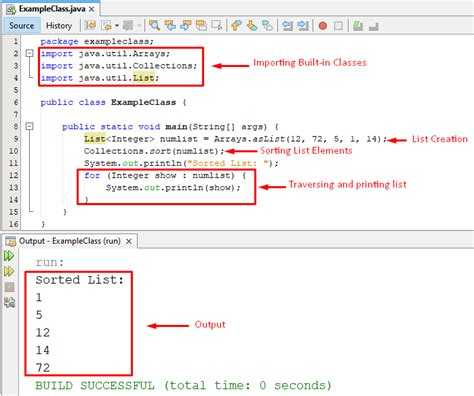Image resolution: width=474 pixels, height=396 pixels.
Task: Jump to last edit location icon
Action: (x=90, y=25)
